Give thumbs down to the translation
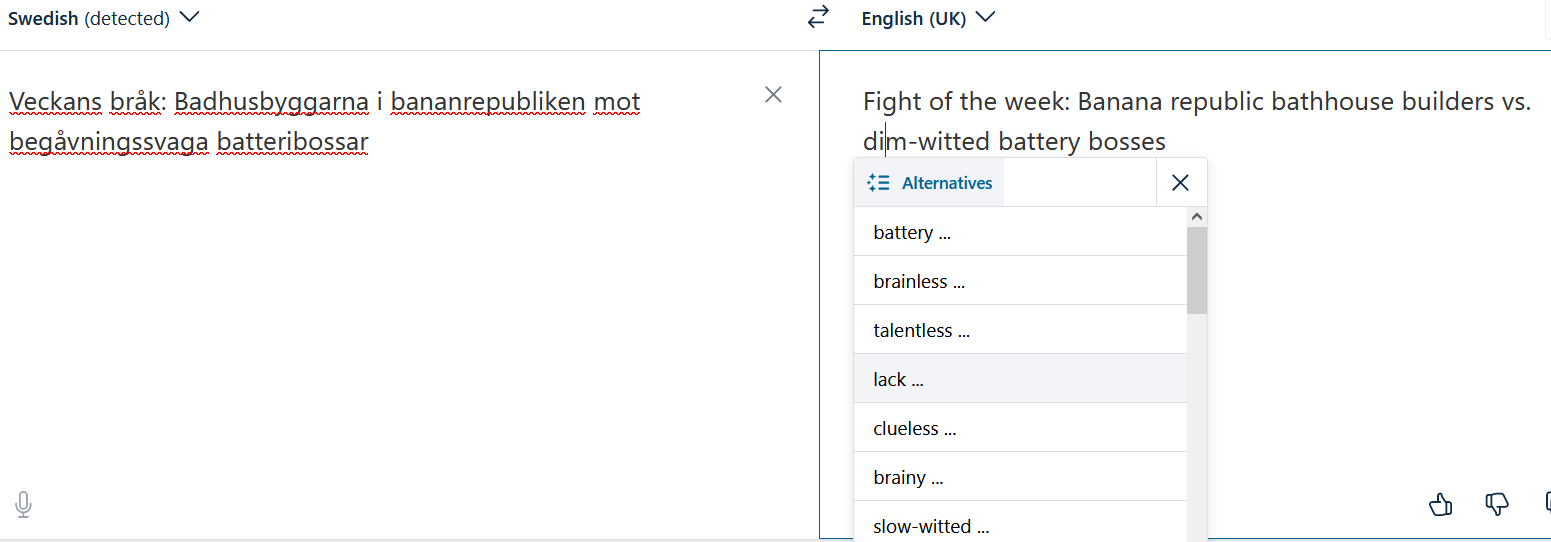This screenshot has width=1551, height=542. tap(1496, 504)
